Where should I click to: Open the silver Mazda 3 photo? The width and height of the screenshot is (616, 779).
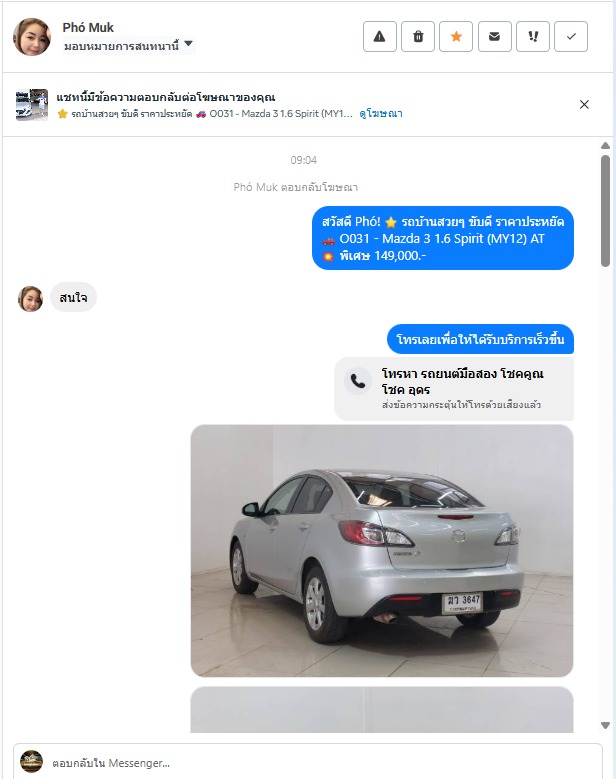[x=382, y=550]
